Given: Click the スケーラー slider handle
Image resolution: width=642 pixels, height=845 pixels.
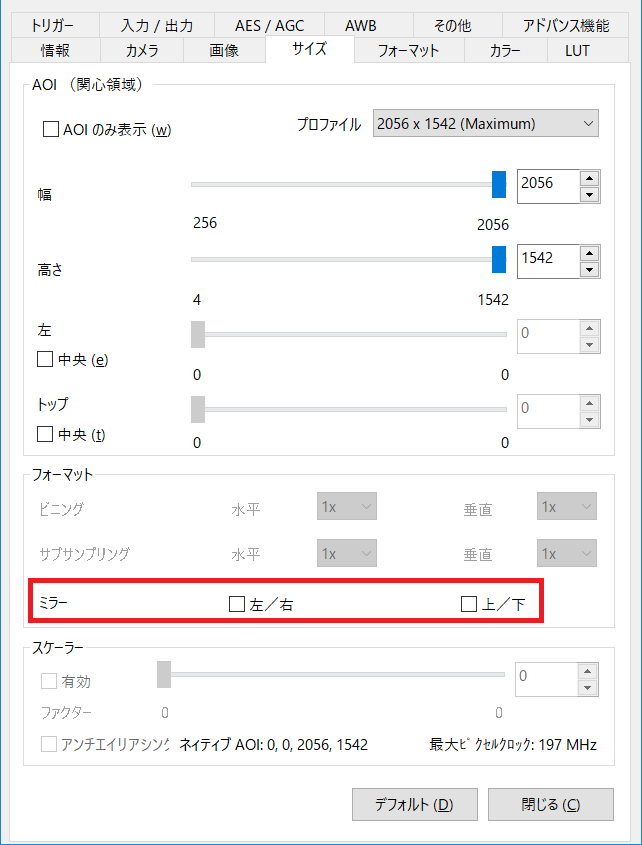Looking at the screenshot, I should [164, 674].
